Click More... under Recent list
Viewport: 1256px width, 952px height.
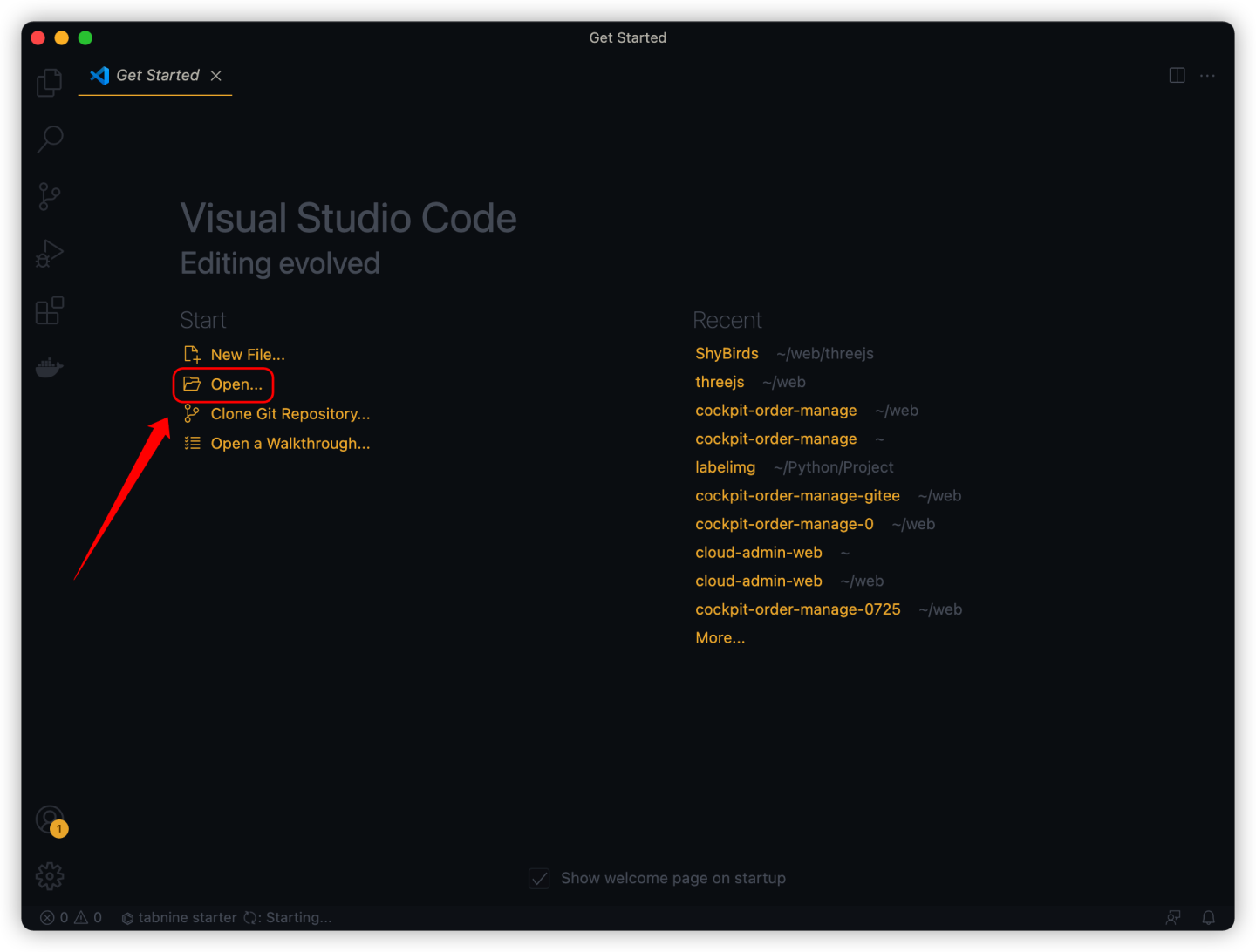click(720, 637)
